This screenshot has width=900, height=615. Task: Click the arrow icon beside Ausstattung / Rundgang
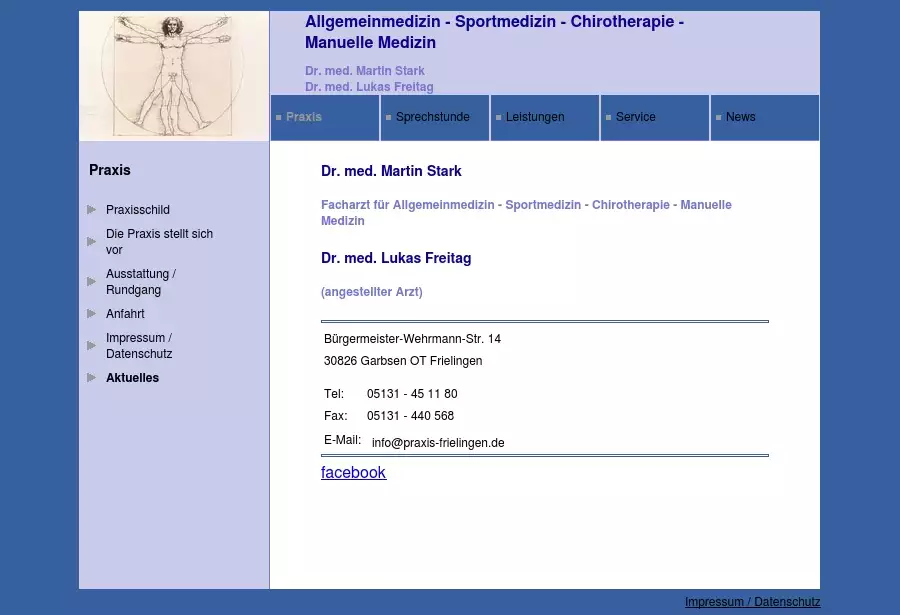[92, 282]
